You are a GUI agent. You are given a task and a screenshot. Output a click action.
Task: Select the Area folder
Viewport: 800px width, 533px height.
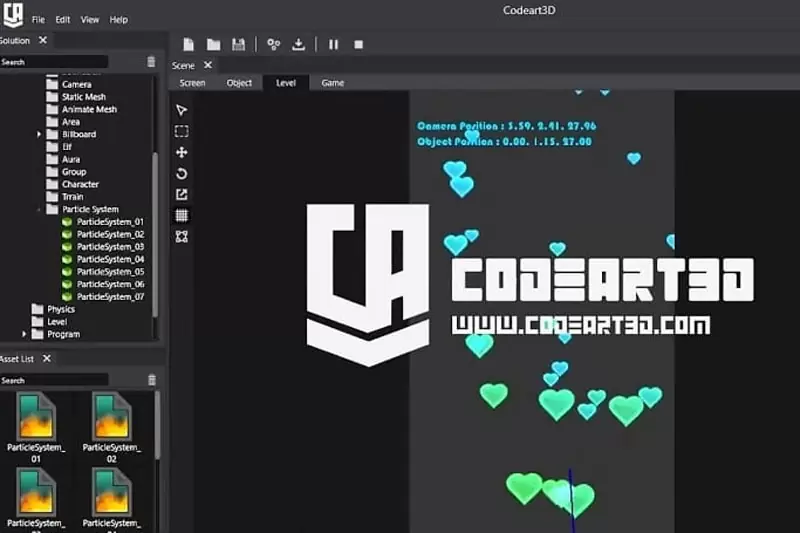63,122
